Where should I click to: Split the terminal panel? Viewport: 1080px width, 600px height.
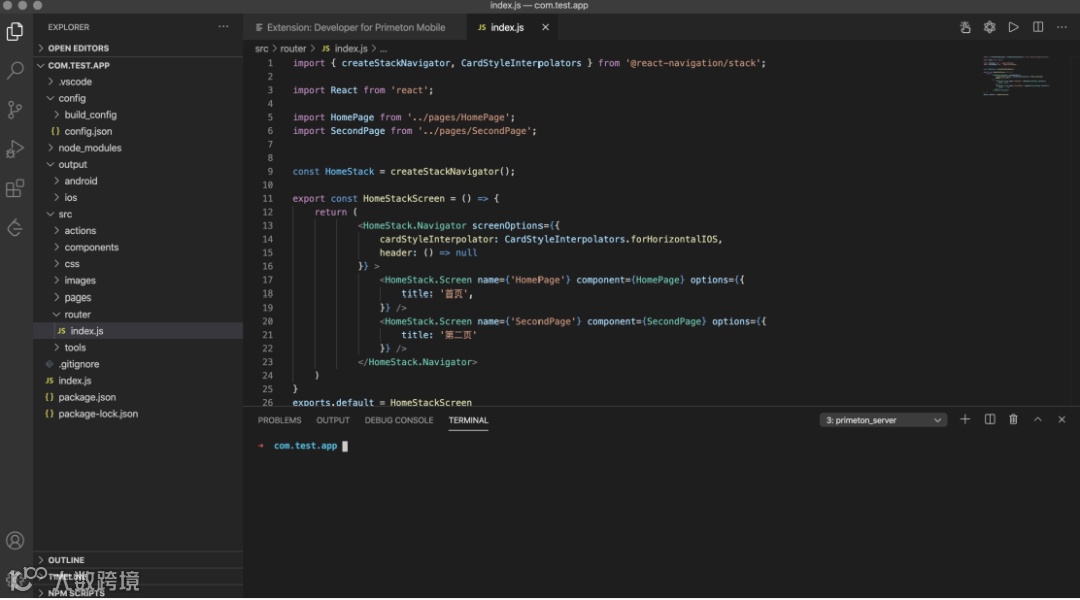pyautogui.click(x=990, y=420)
